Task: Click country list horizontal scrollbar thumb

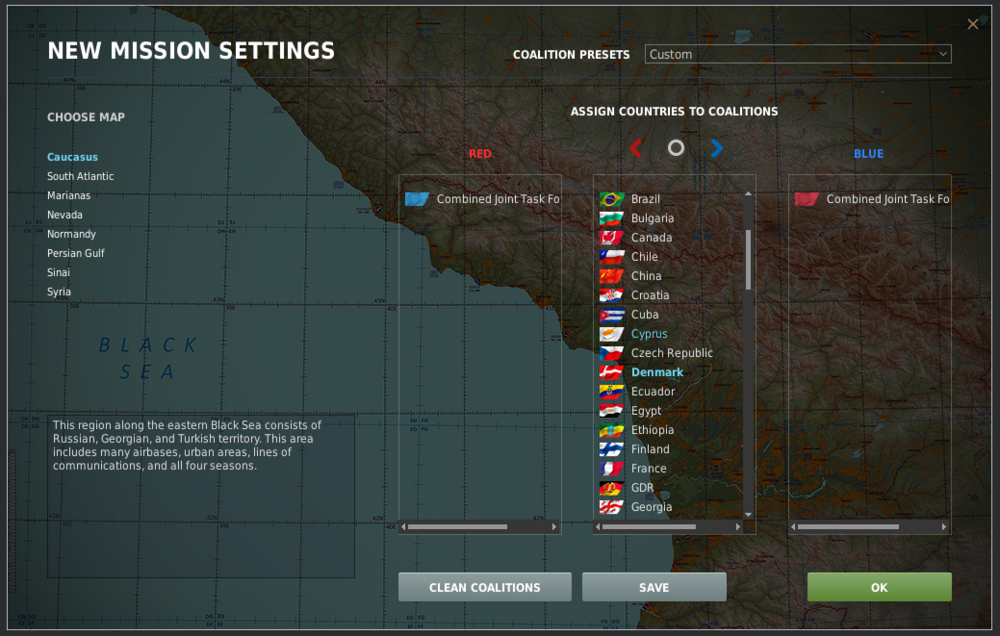Action: pyautogui.click(x=649, y=527)
